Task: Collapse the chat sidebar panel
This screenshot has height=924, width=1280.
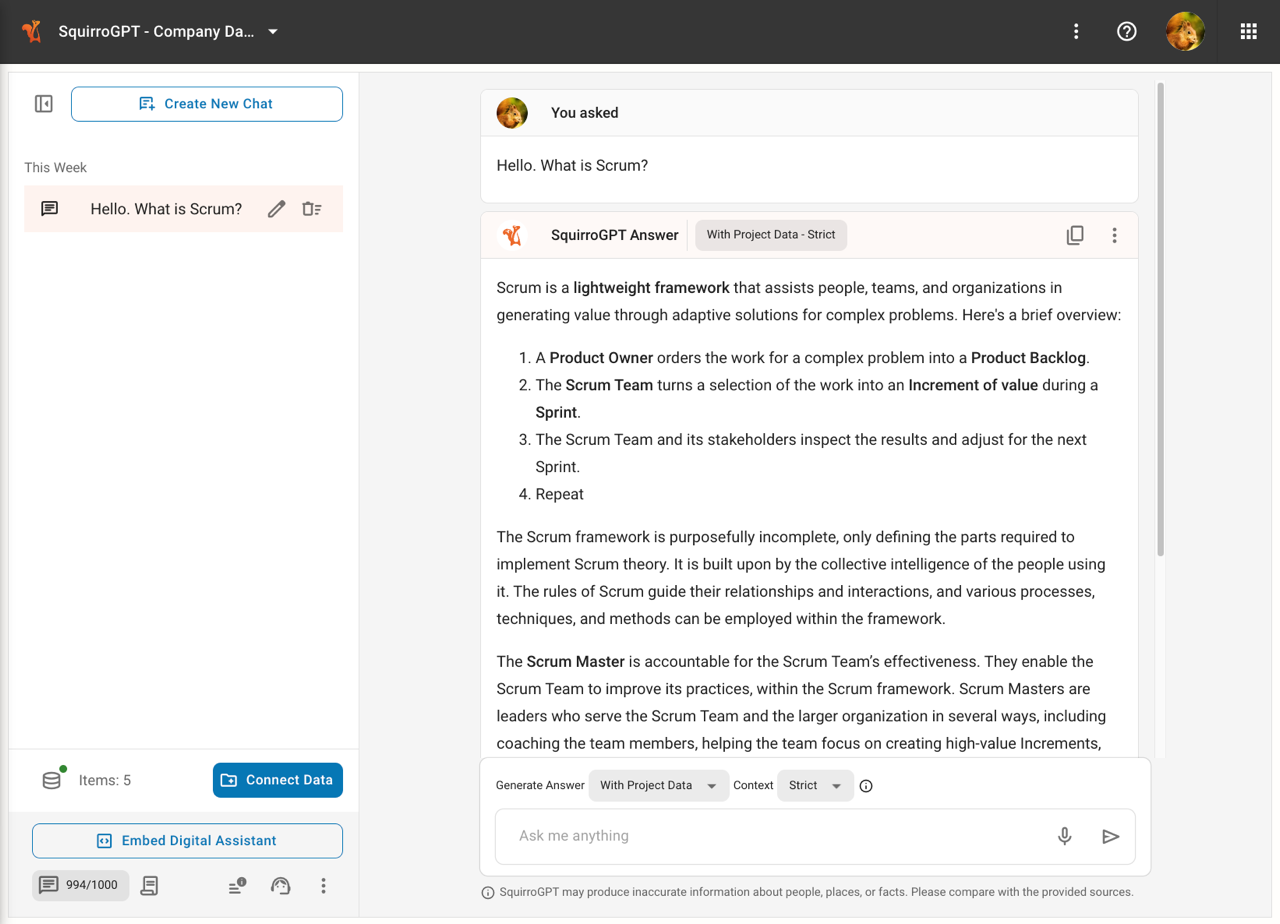Action: coord(44,104)
